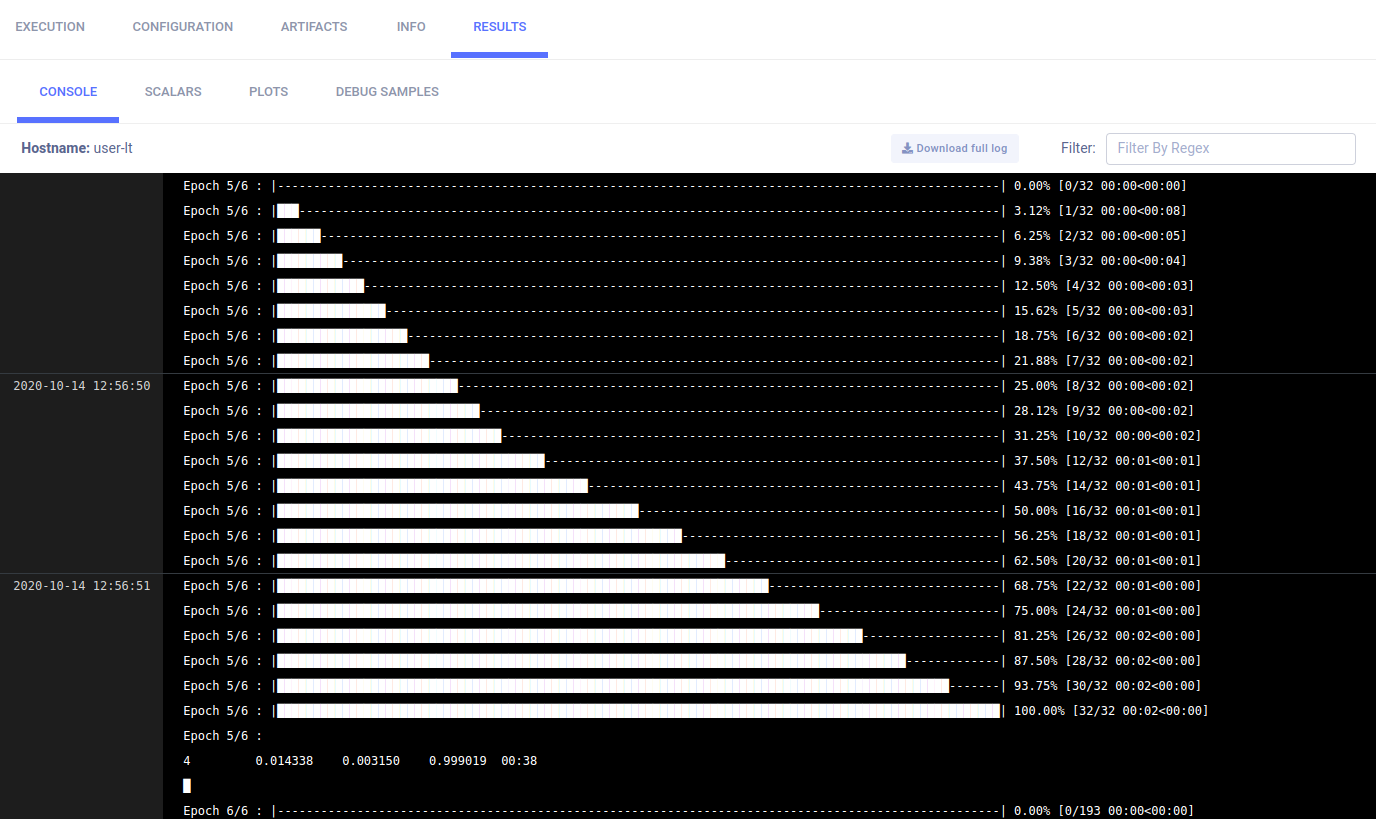Click the RESULTS tab

tap(499, 27)
